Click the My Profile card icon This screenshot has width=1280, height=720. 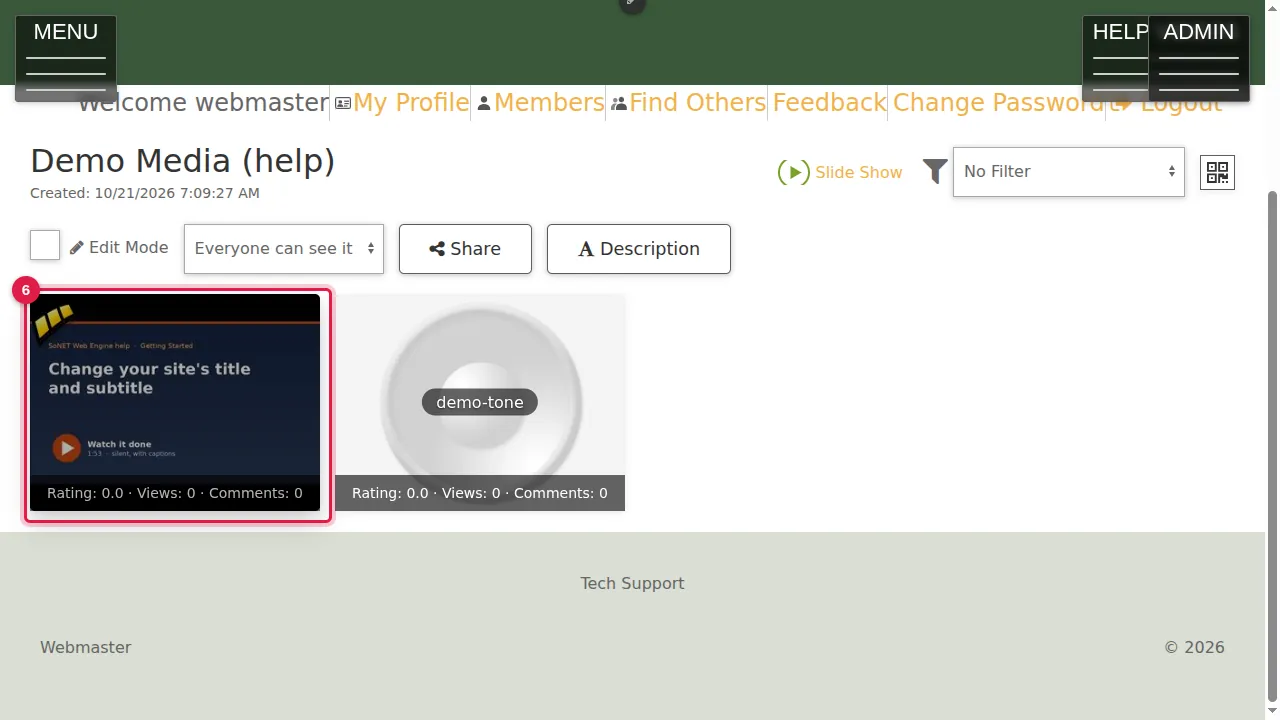click(343, 103)
